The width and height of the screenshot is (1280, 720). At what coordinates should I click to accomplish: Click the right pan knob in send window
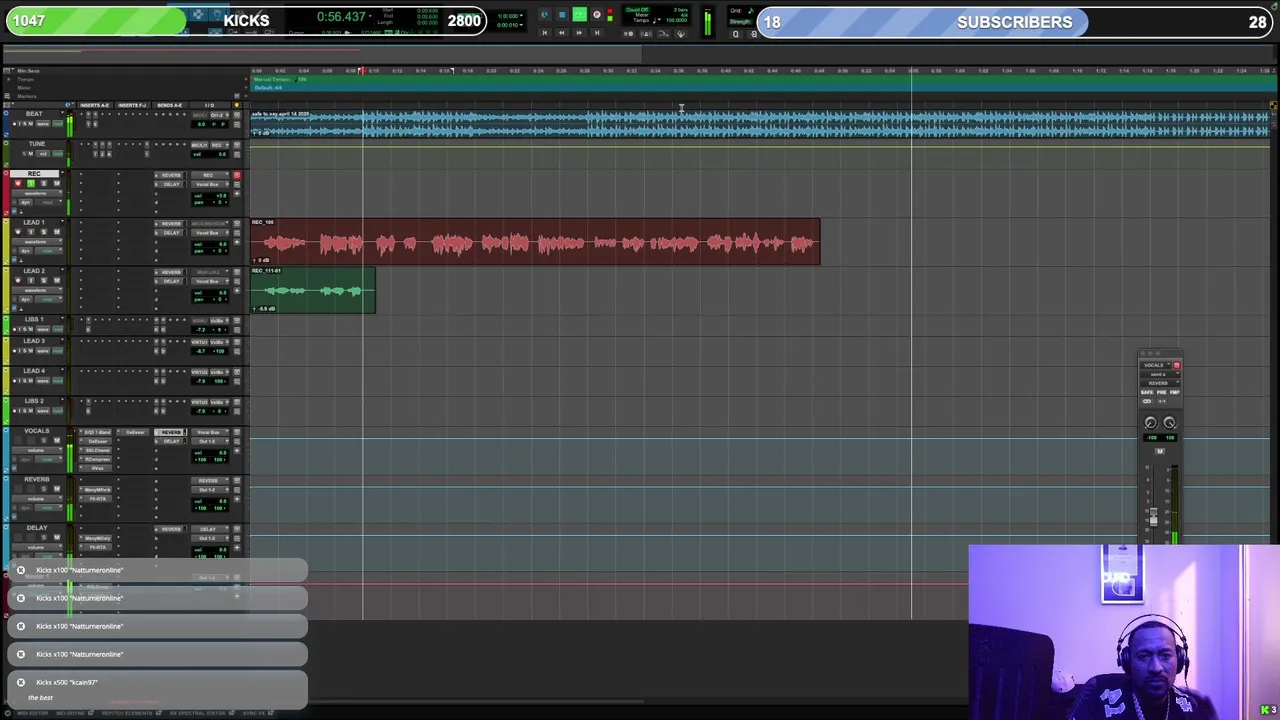click(1170, 422)
